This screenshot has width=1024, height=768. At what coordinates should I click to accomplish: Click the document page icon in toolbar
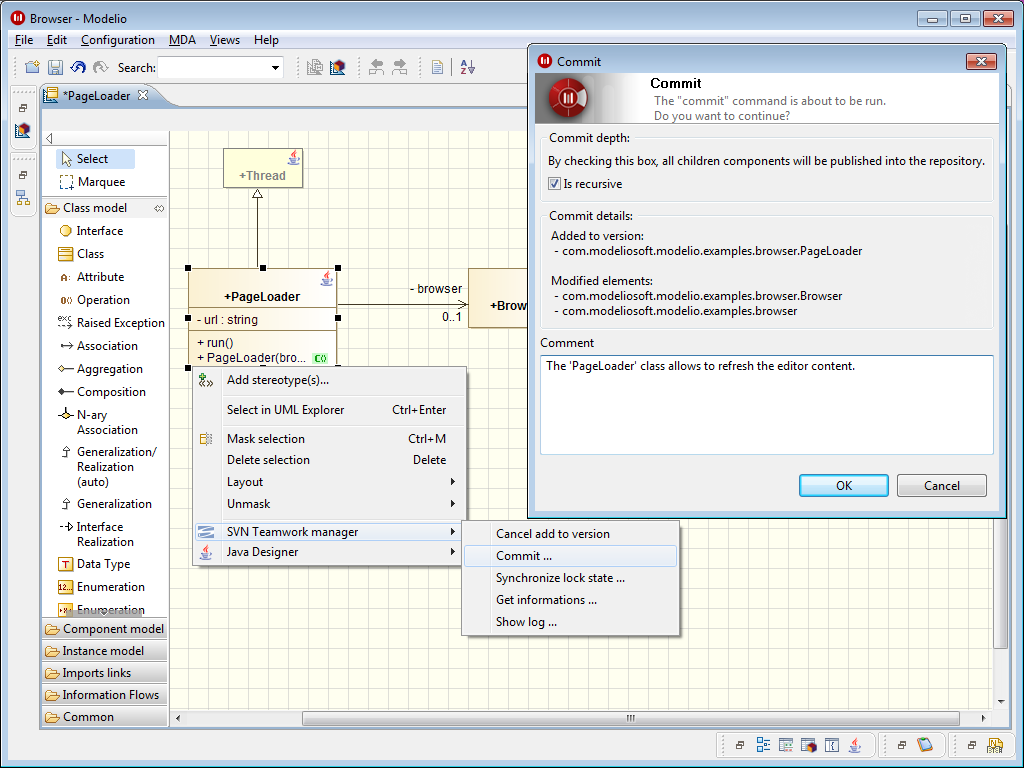click(438, 67)
